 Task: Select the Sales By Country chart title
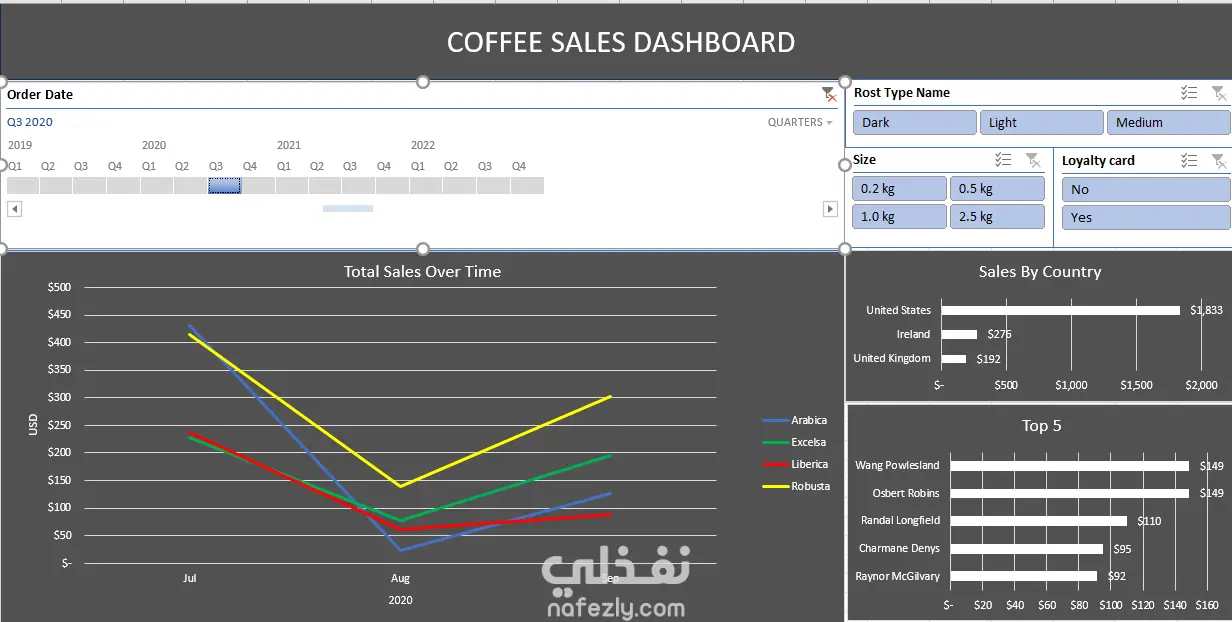click(1040, 271)
